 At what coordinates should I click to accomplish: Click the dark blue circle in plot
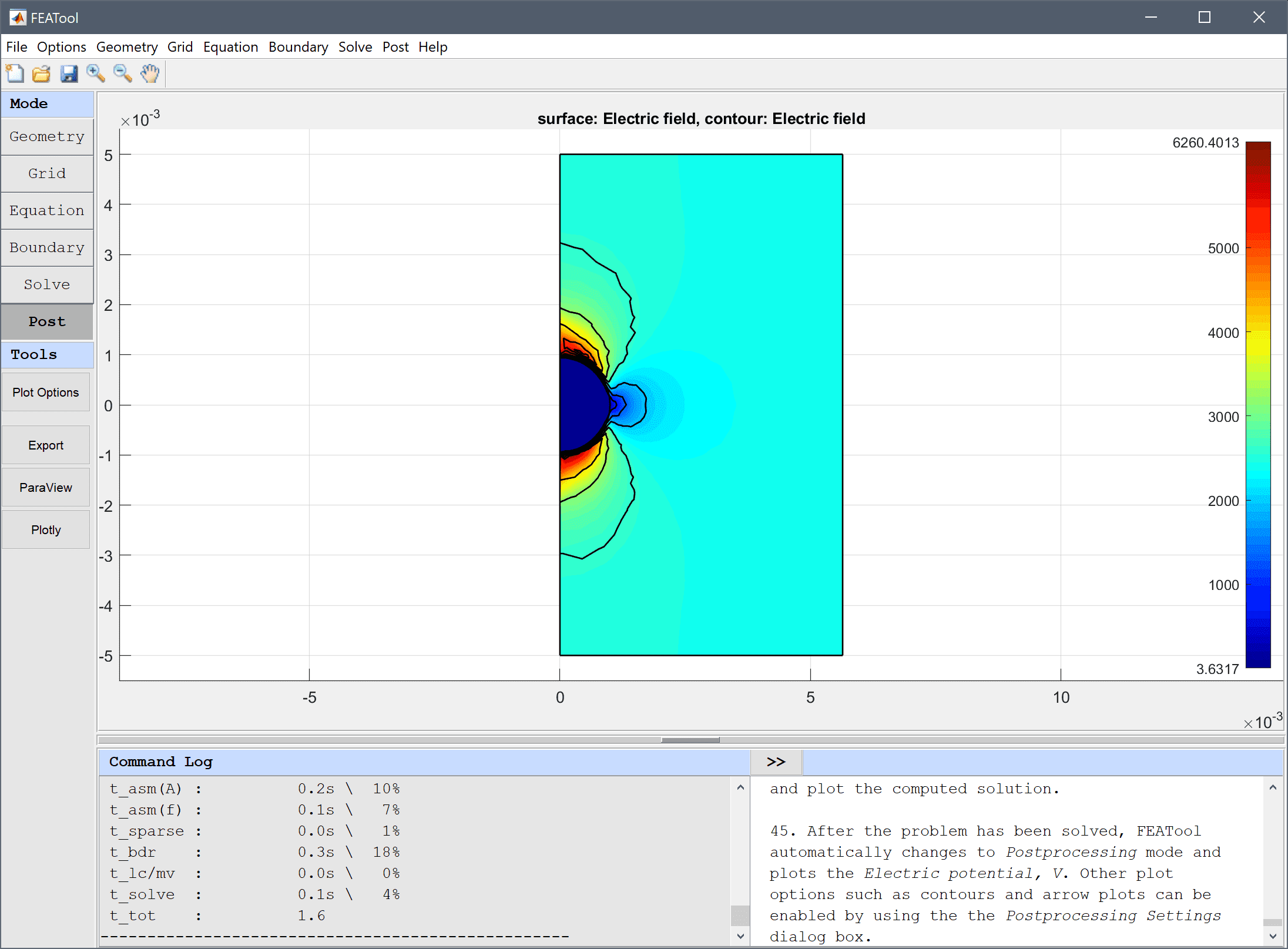583,404
